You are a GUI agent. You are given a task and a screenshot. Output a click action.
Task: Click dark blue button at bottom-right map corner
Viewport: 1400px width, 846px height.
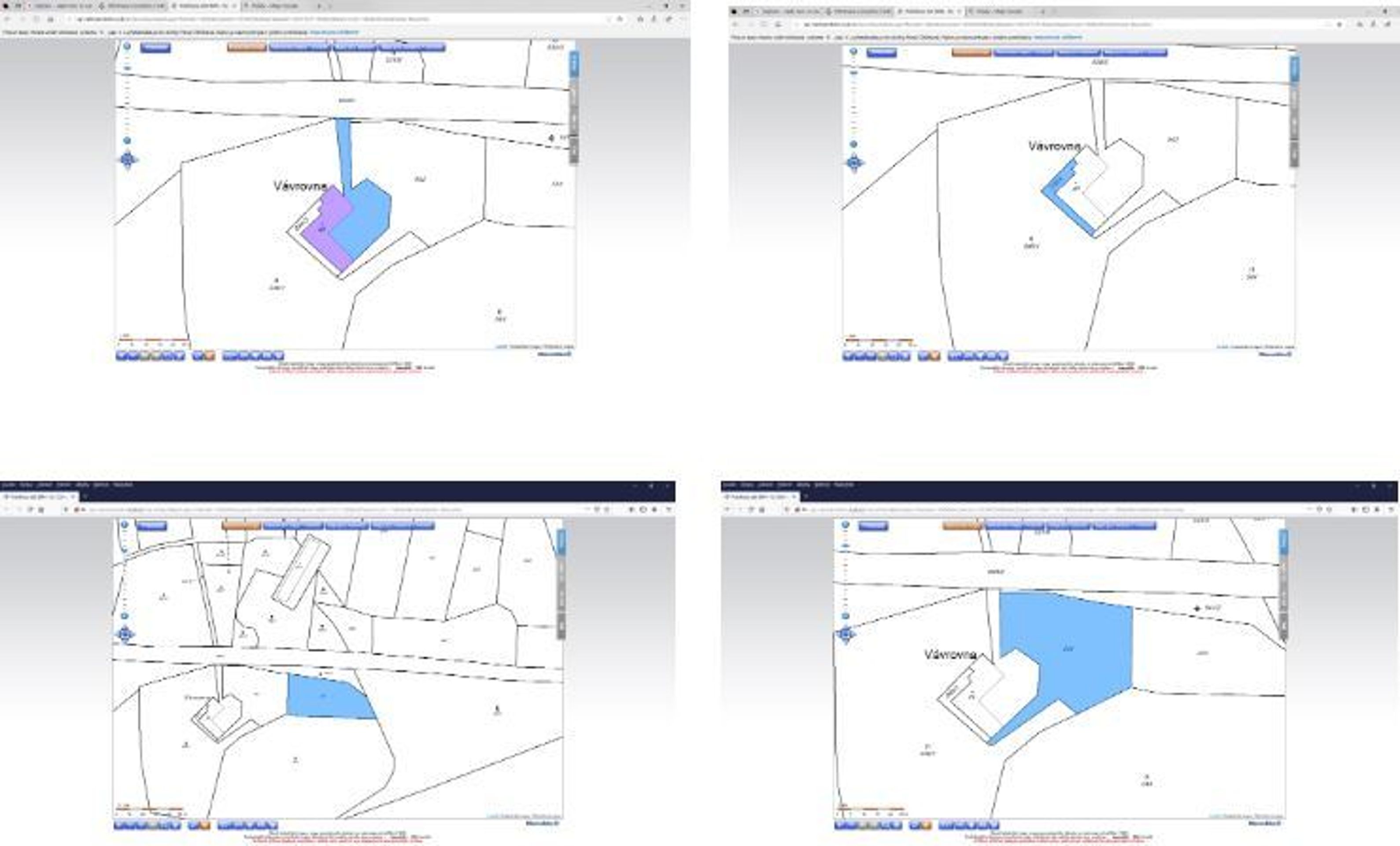click(x=873, y=526)
